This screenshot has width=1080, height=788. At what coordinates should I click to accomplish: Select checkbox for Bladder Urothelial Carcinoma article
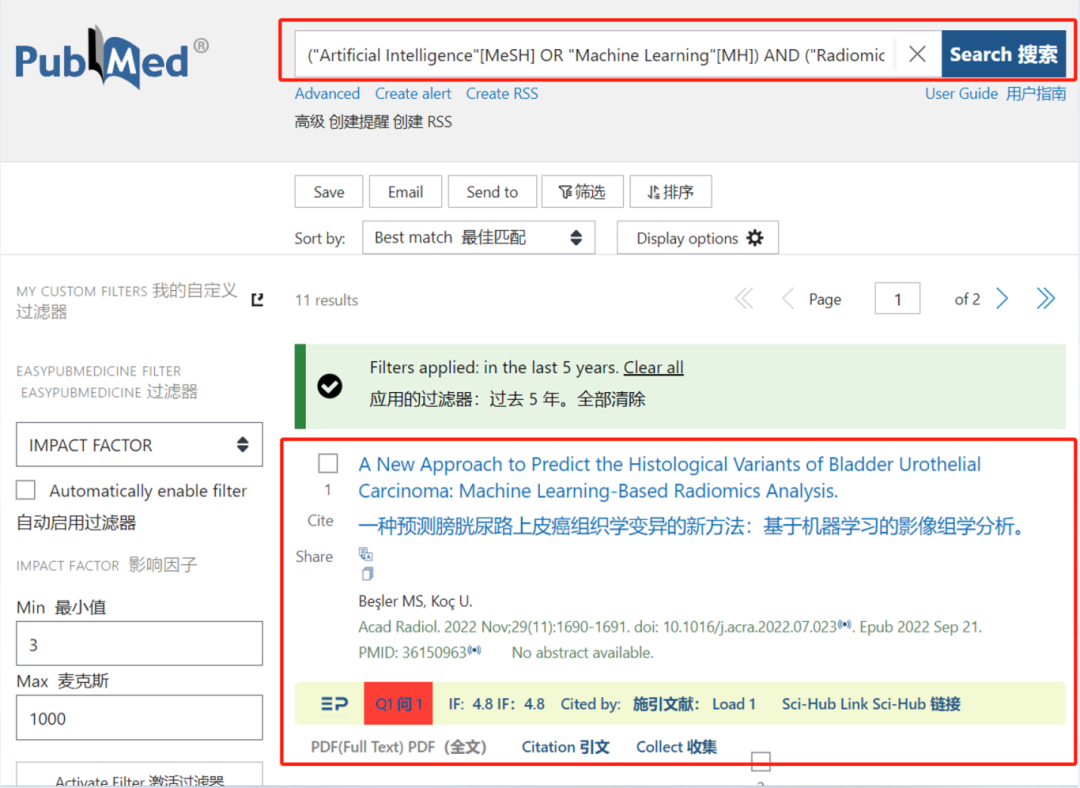point(328,464)
